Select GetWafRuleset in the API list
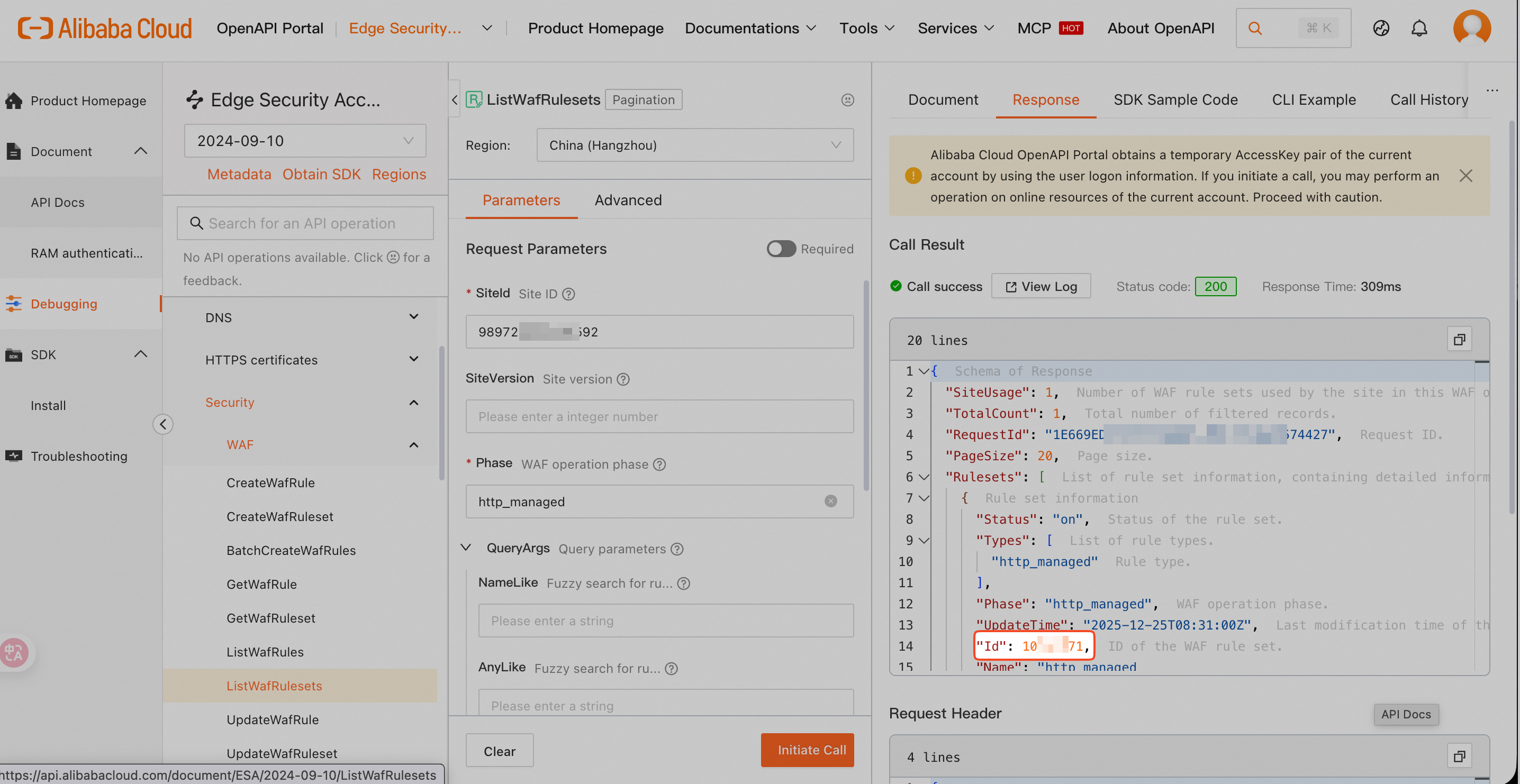This screenshot has height=784, width=1520. (x=271, y=618)
